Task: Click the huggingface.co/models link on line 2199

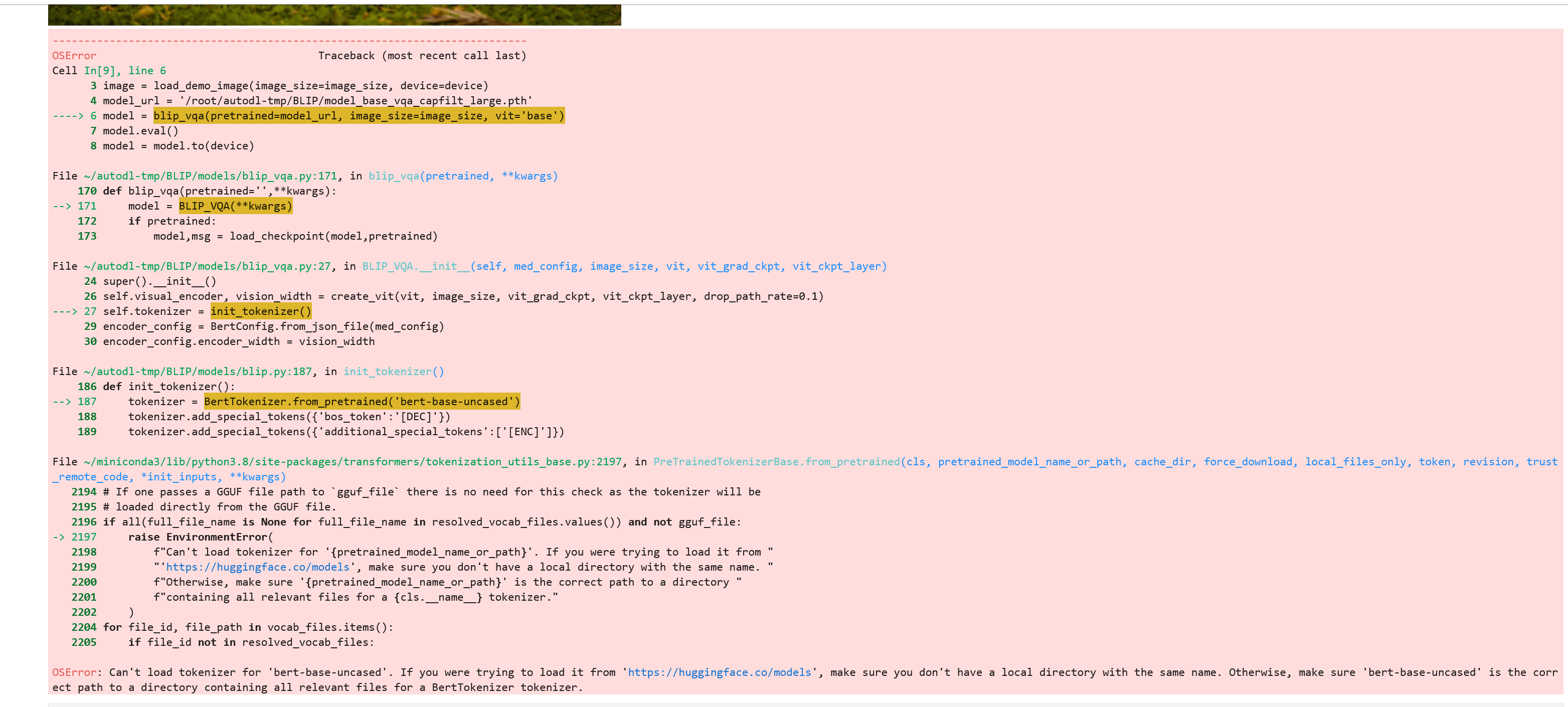Action: click(257, 567)
